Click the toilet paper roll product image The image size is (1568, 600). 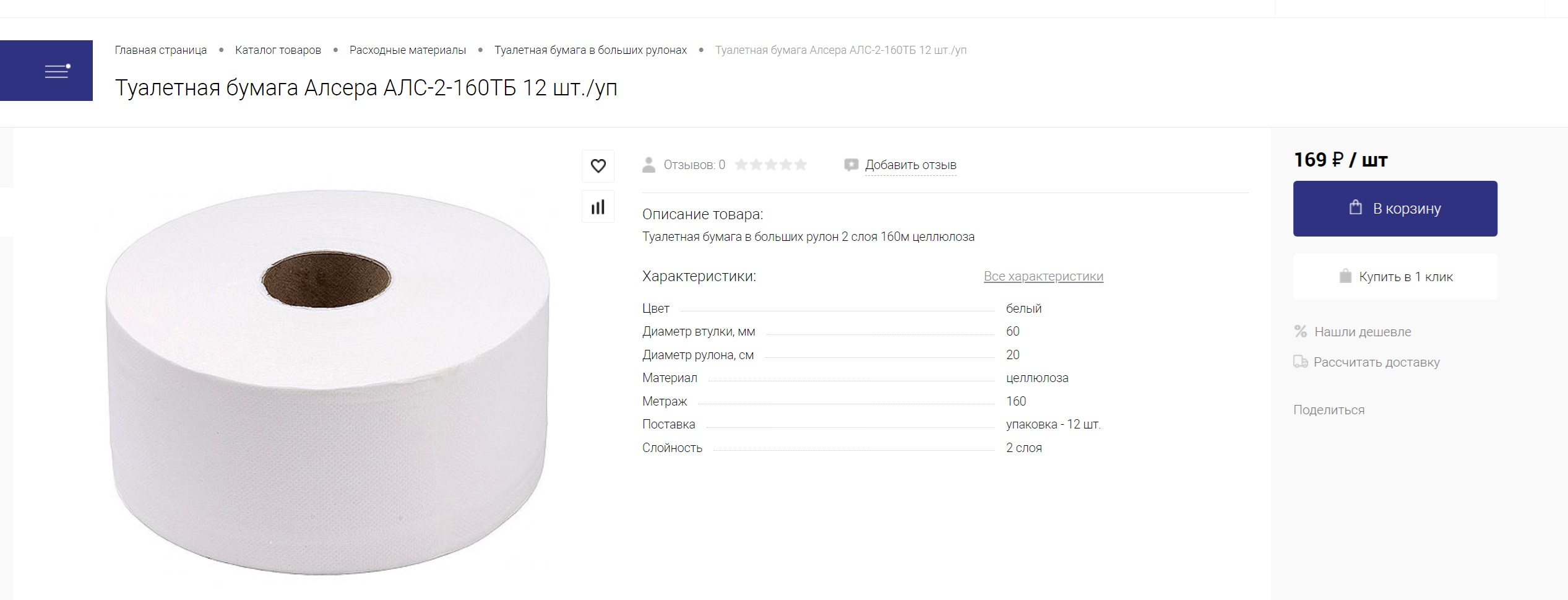click(327, 382)
